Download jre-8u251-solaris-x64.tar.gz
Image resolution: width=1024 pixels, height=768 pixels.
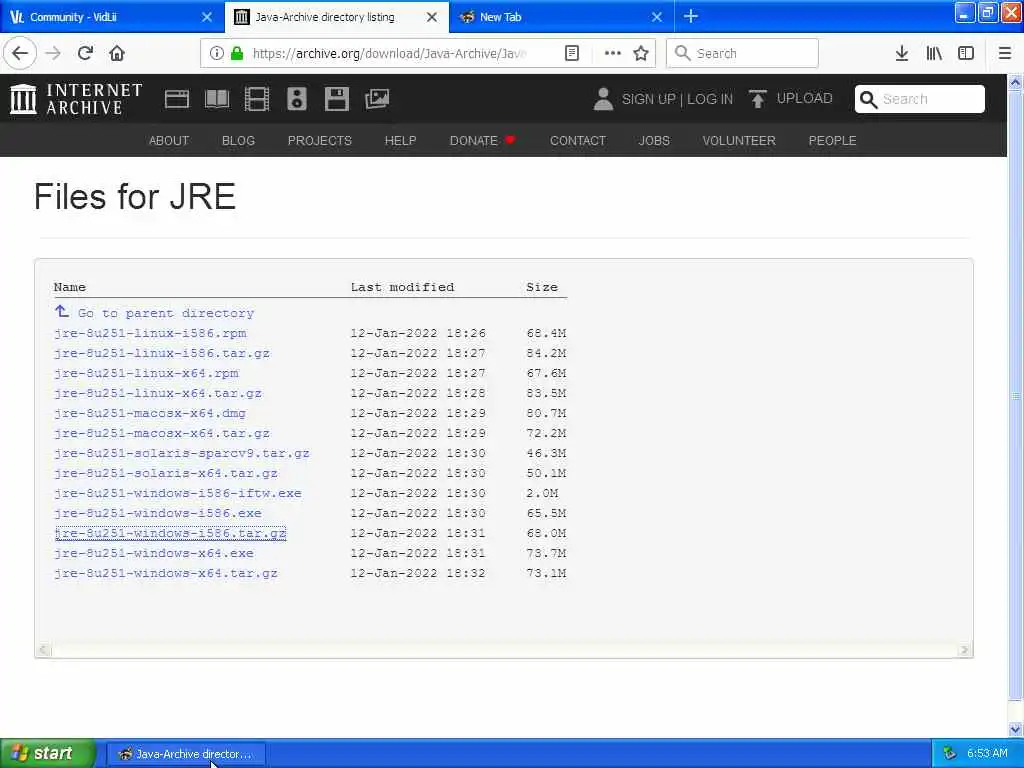click(166, 473)
